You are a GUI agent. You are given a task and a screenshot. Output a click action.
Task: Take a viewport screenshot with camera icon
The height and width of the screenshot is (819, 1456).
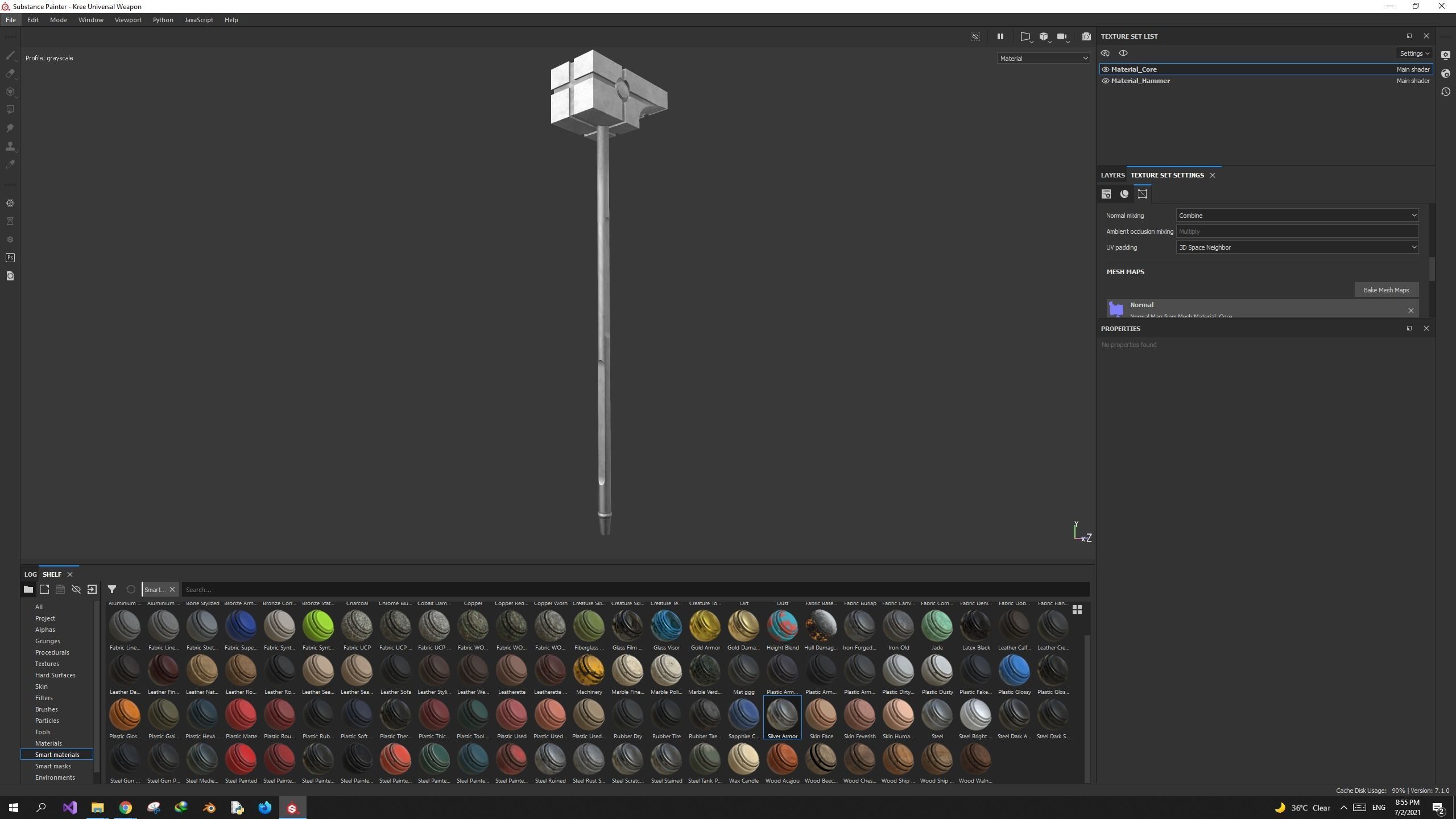[x=1086, y=36]
